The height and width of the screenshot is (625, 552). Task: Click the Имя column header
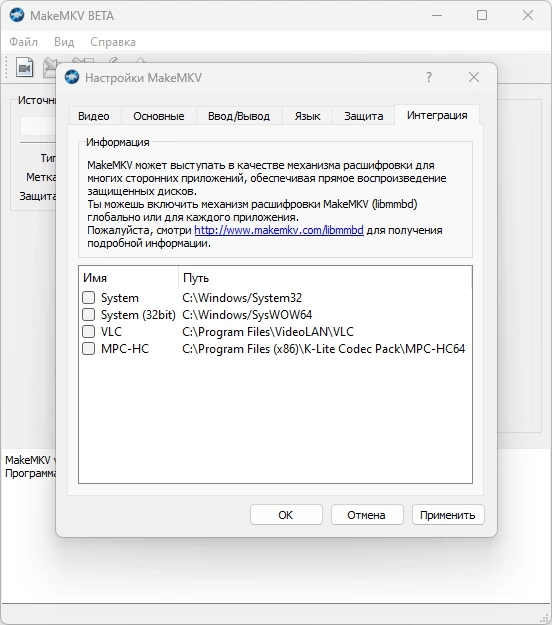(128, 278)
